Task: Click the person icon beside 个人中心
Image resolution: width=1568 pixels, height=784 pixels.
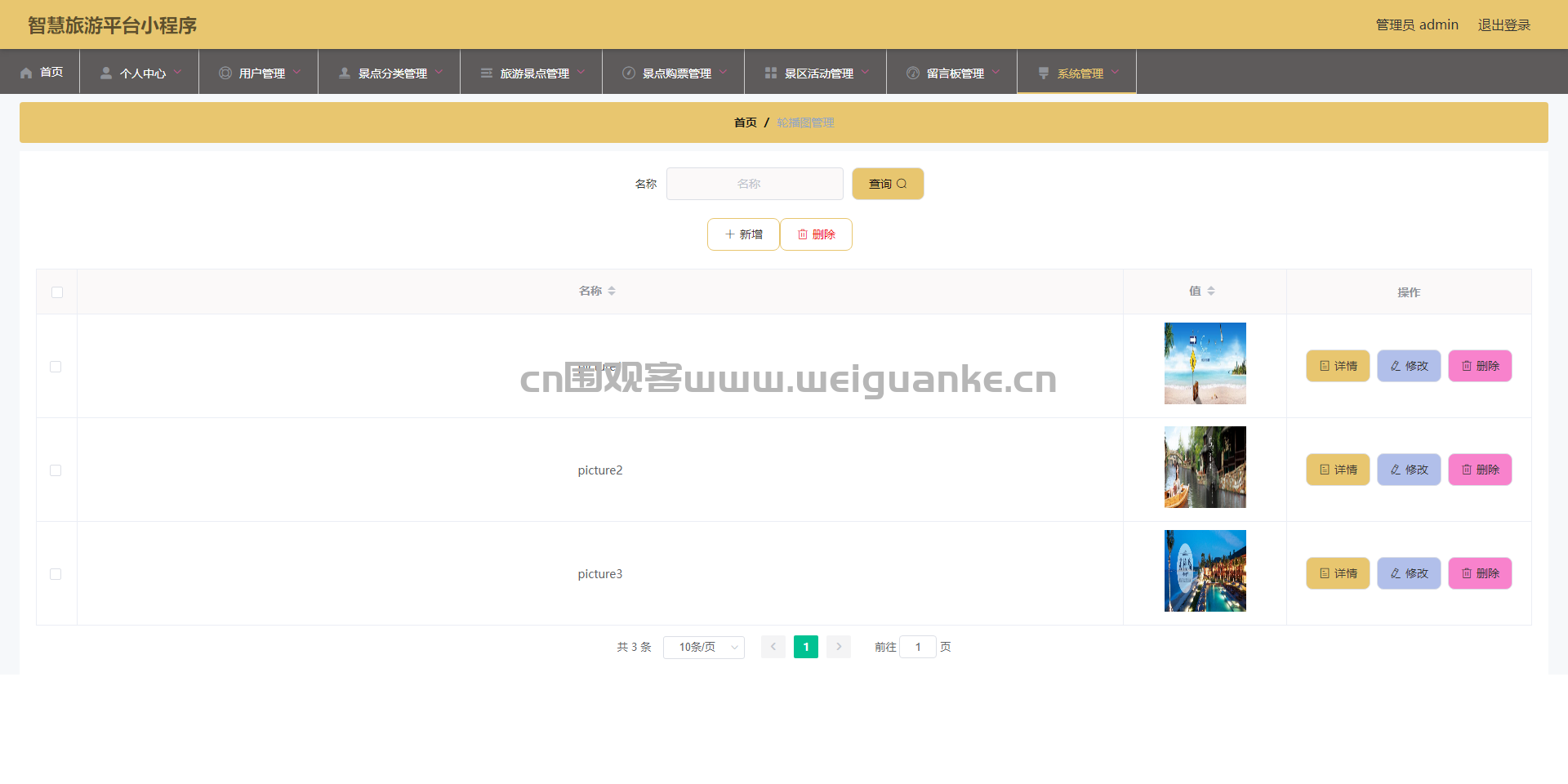Action: coord(106,73)
